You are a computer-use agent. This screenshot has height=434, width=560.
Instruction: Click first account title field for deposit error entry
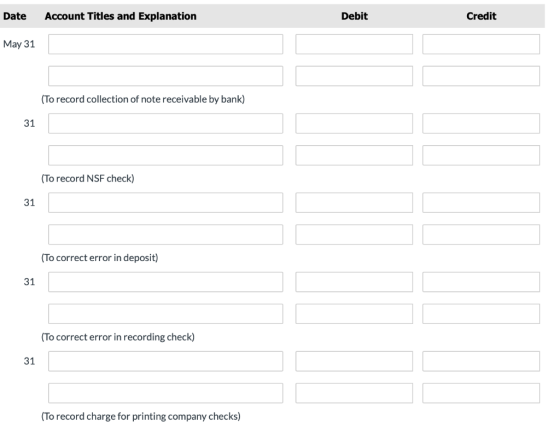(165, 203)
